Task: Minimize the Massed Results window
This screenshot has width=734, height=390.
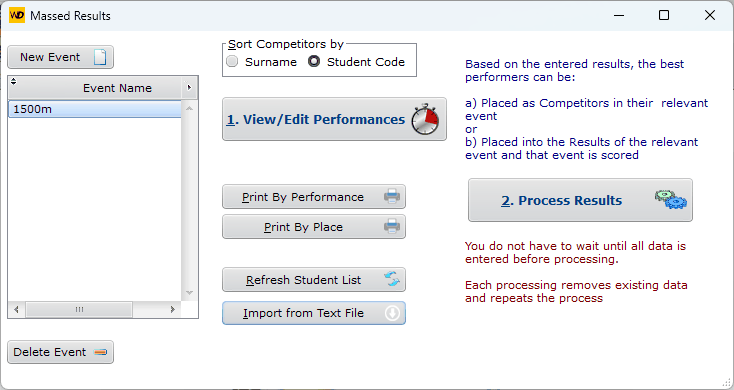Action: pyautogui.click(x=619, y=15)
